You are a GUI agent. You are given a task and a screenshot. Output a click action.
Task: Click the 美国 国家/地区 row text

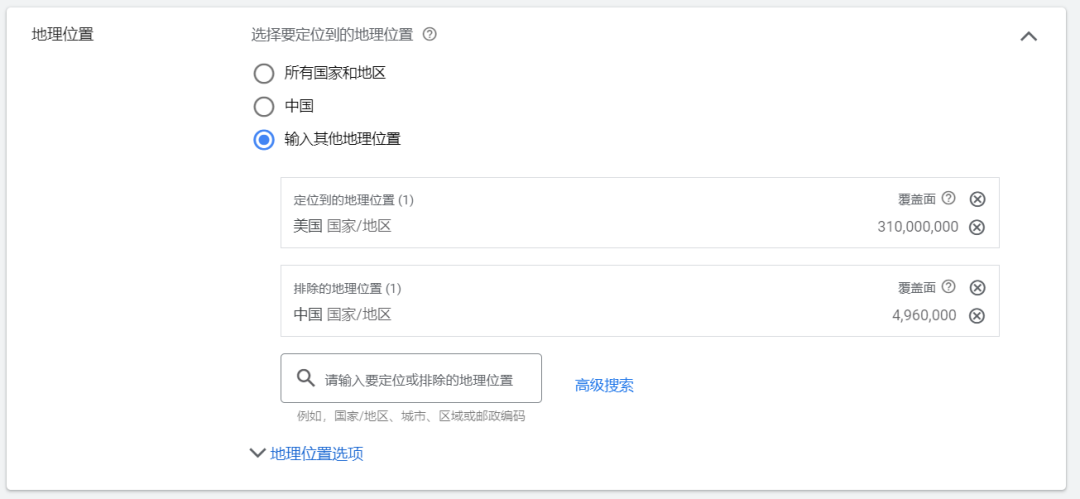[342, 226]
